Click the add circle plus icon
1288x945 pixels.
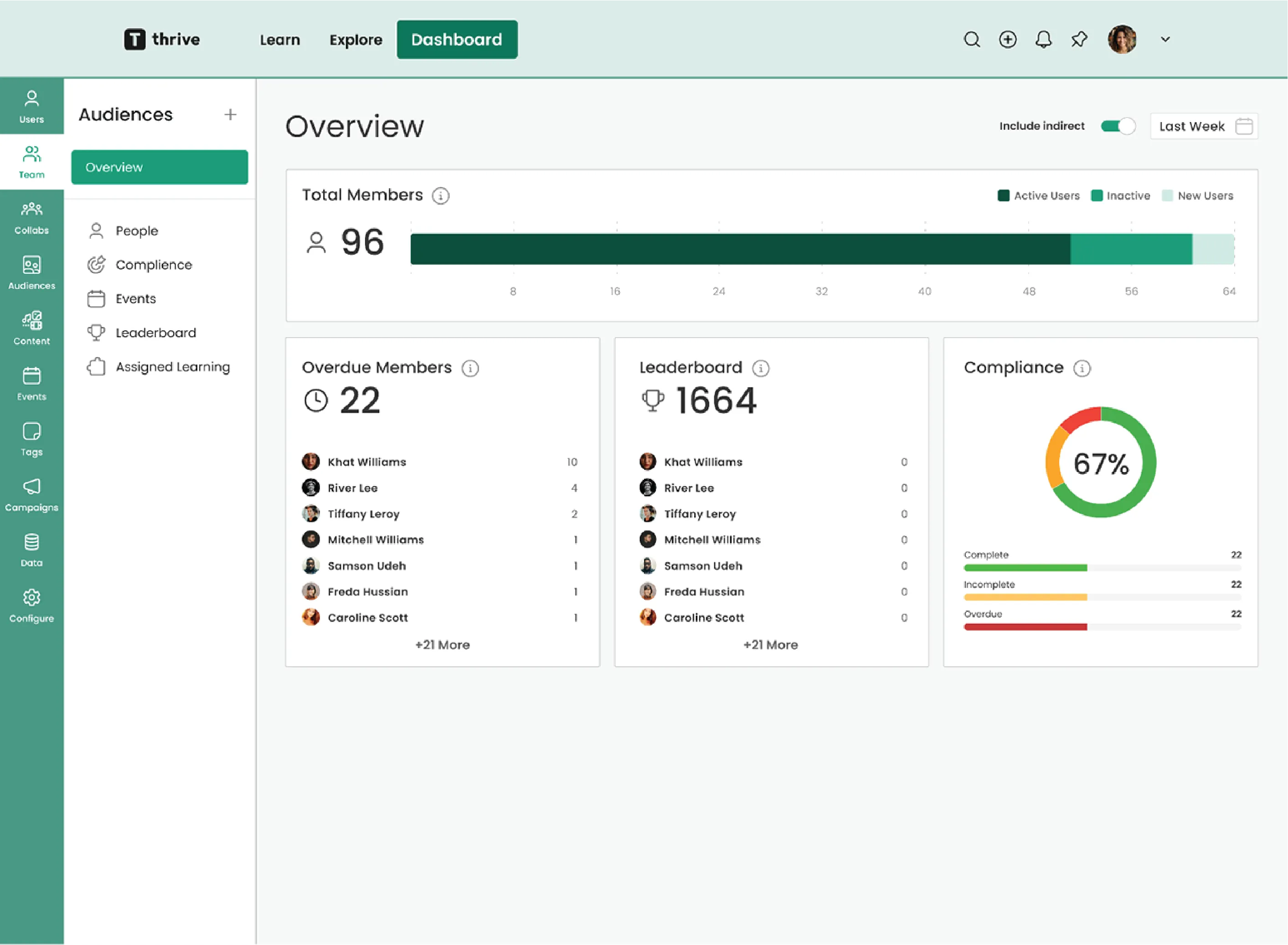1008,40
